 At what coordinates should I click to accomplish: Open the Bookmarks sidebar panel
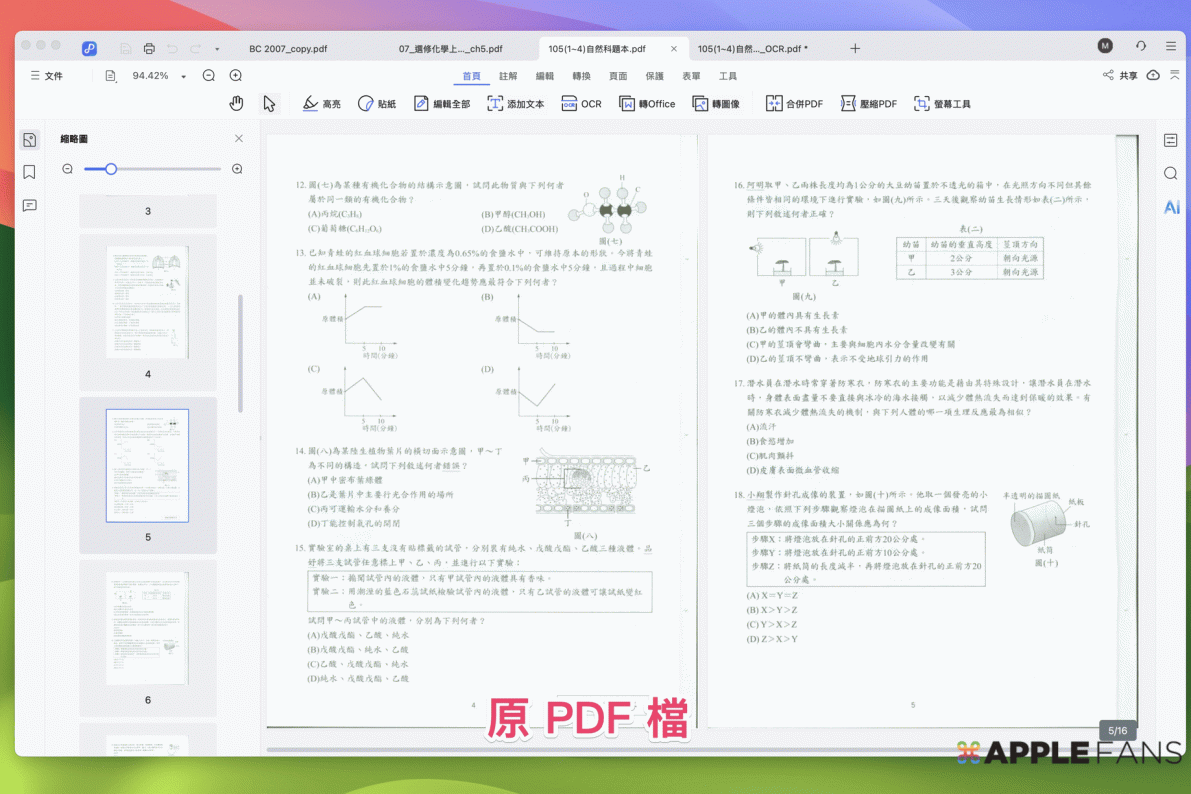click(x=30, y=172)
